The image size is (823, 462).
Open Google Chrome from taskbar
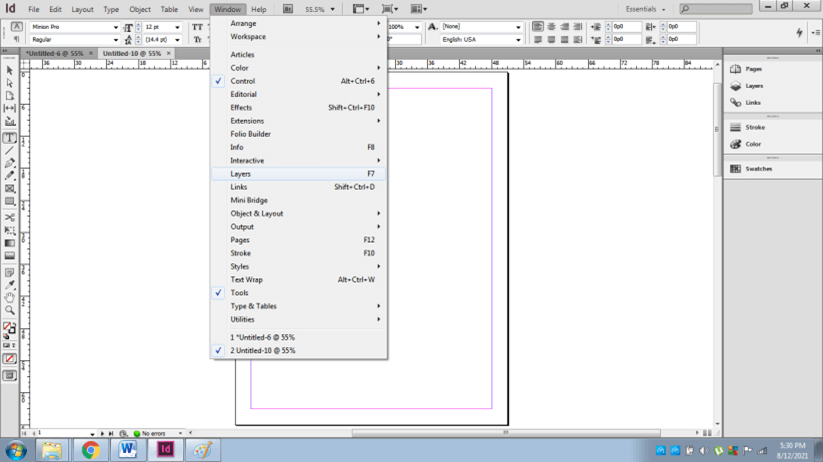pos(90,450)
